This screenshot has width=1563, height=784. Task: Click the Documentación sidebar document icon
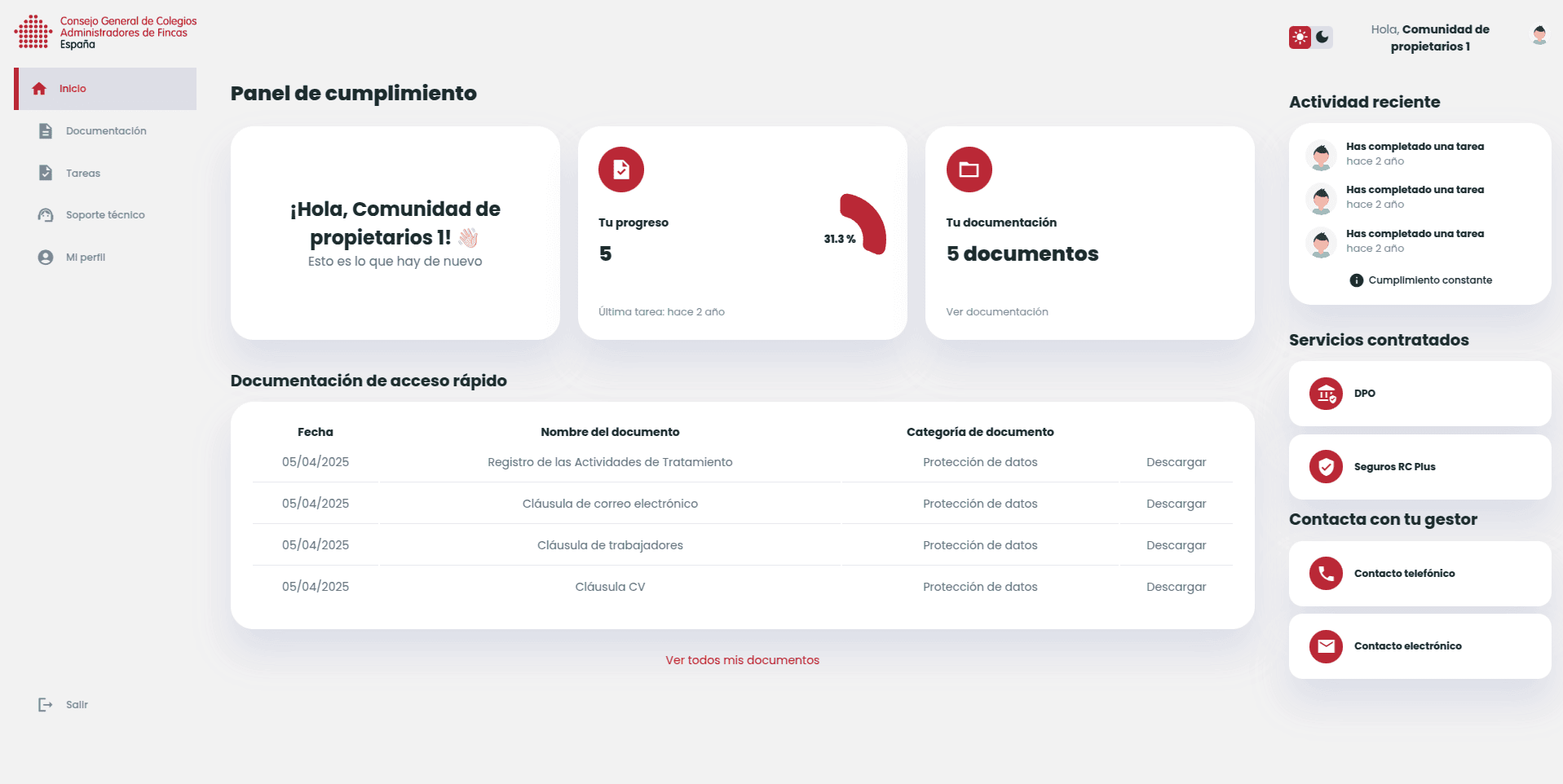46,131
